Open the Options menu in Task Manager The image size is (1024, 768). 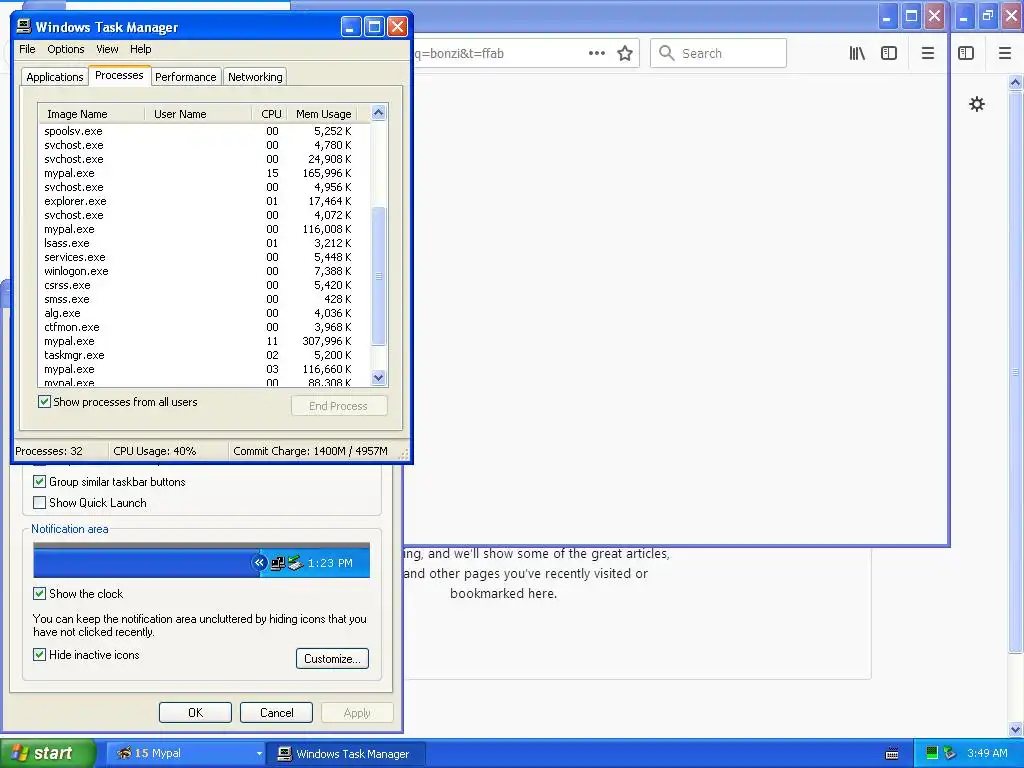[x=66, y=49]
